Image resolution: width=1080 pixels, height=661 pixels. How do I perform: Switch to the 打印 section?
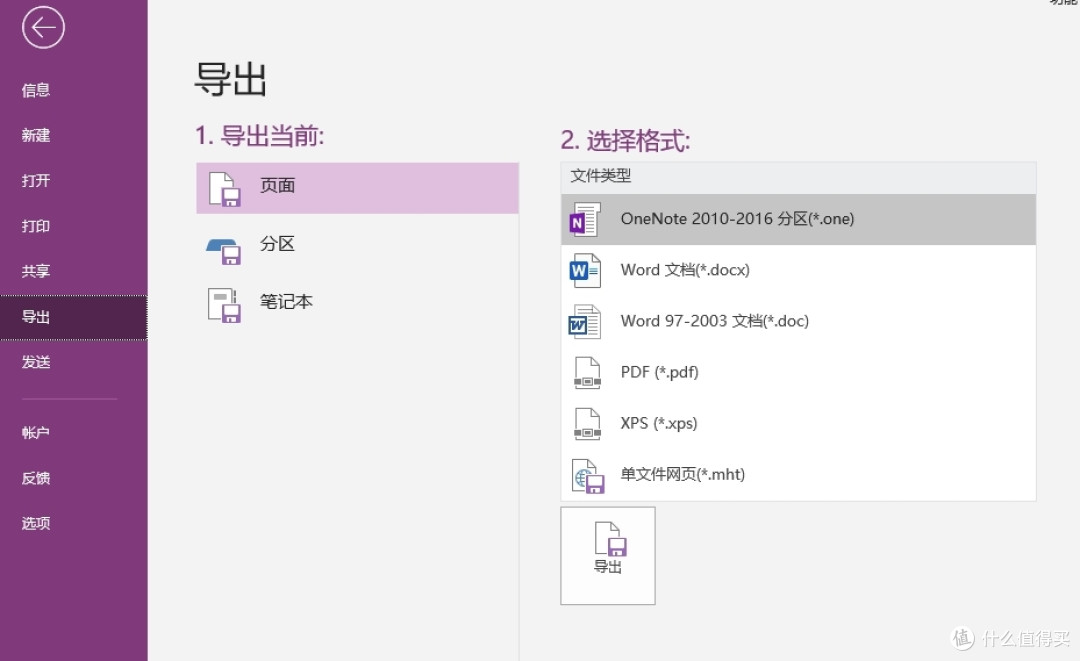point(35,226)
